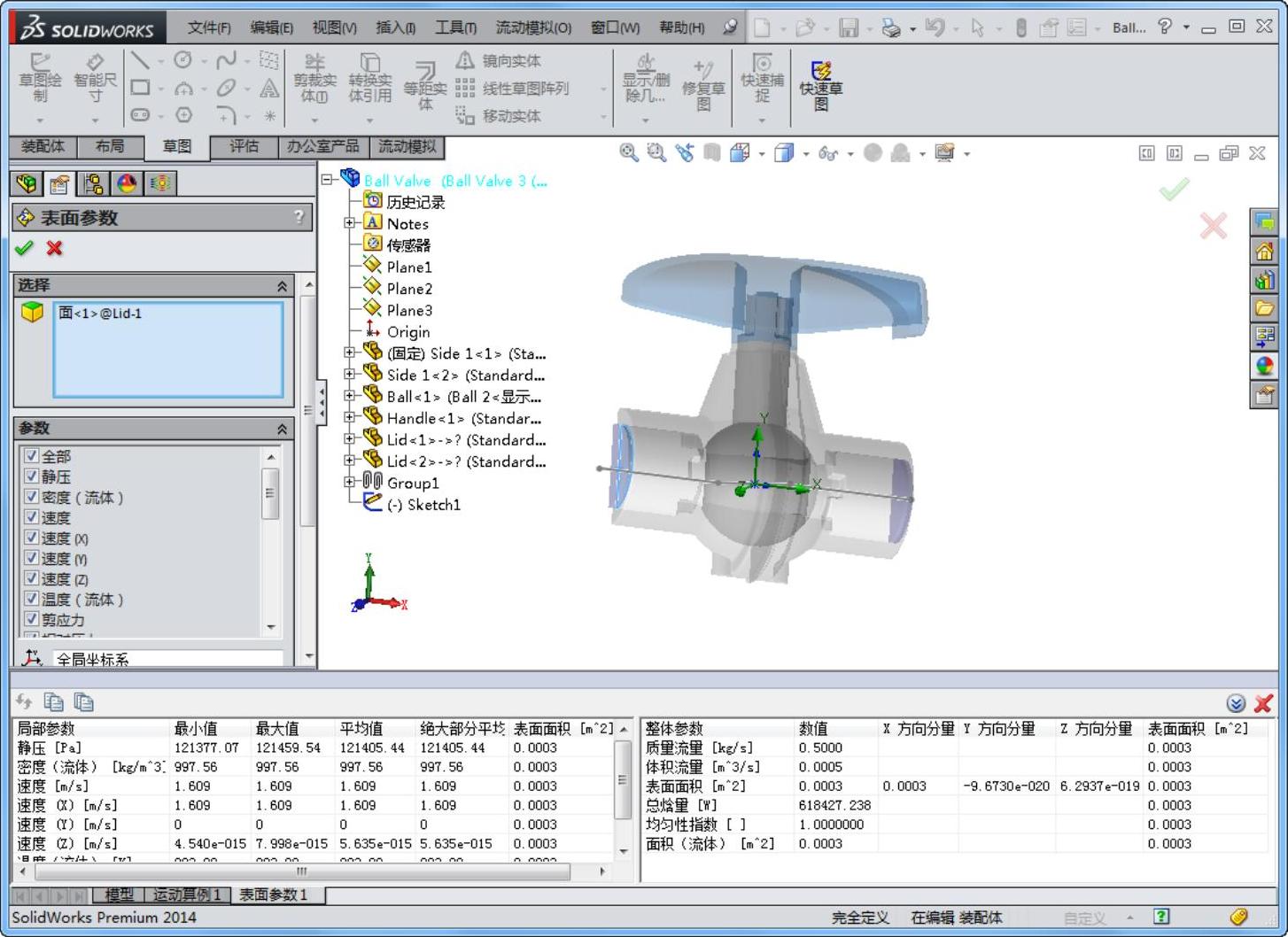Collapse the 参数 section
1288x937 pixels.
(282, 429)
